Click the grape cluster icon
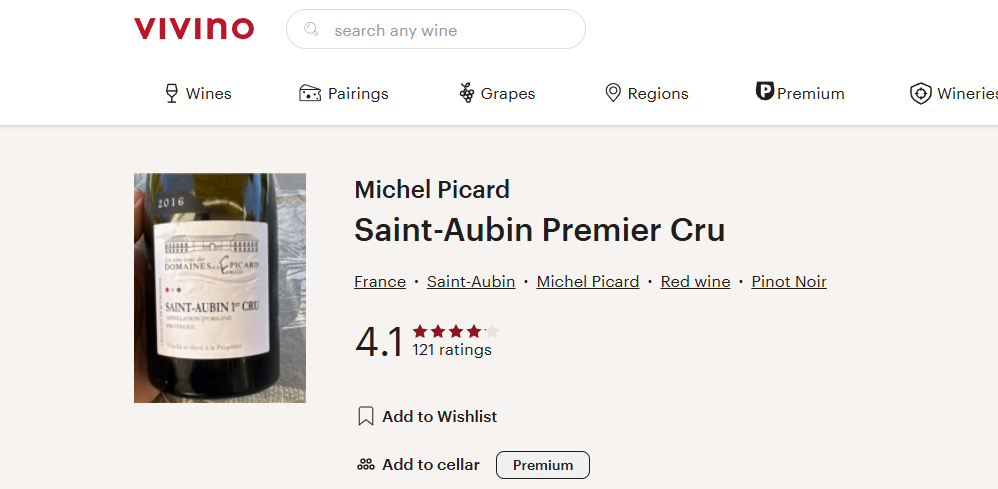This screenshot has width=998, height=489. click(467, 94)
